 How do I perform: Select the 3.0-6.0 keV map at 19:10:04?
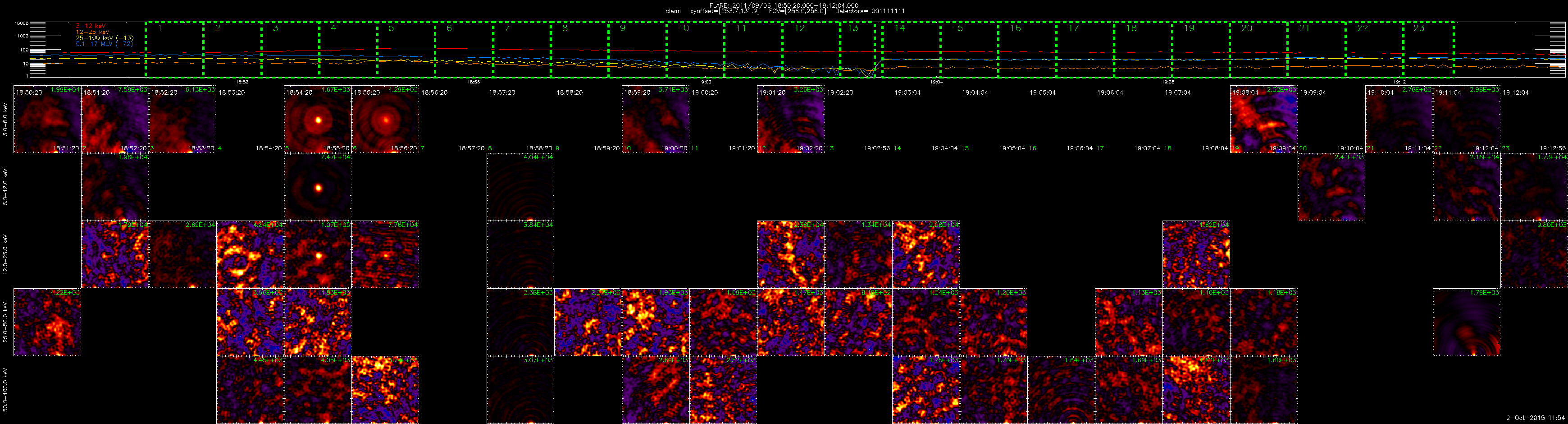pos(1399,120)
